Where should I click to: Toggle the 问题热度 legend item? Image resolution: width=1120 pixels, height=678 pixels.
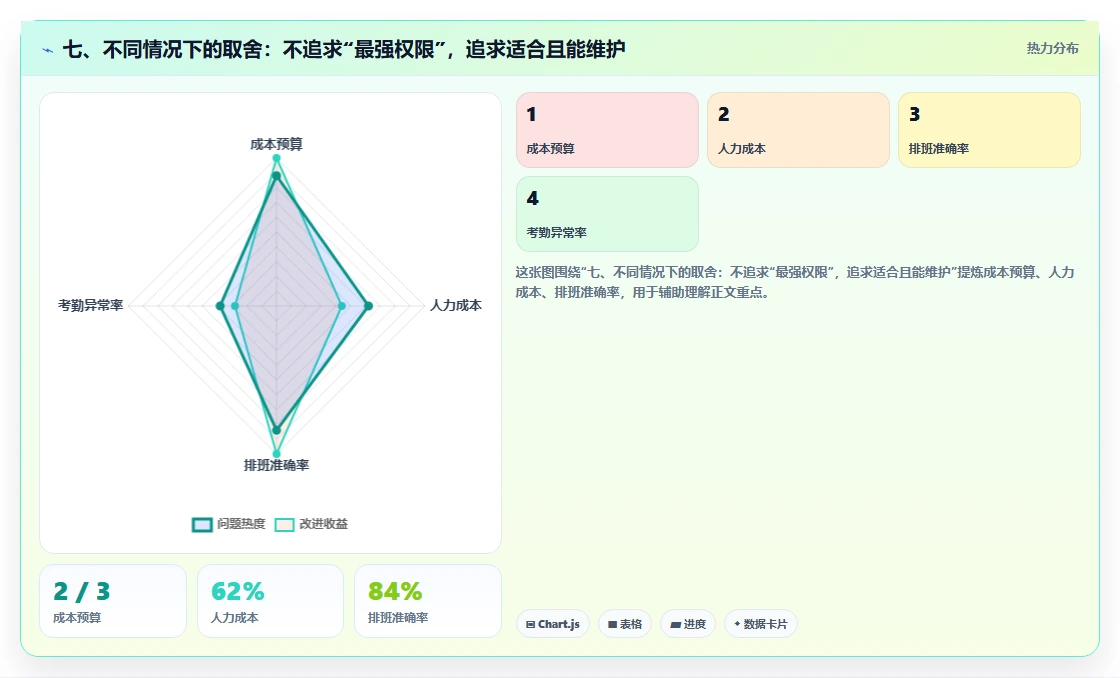pos(229,524)
